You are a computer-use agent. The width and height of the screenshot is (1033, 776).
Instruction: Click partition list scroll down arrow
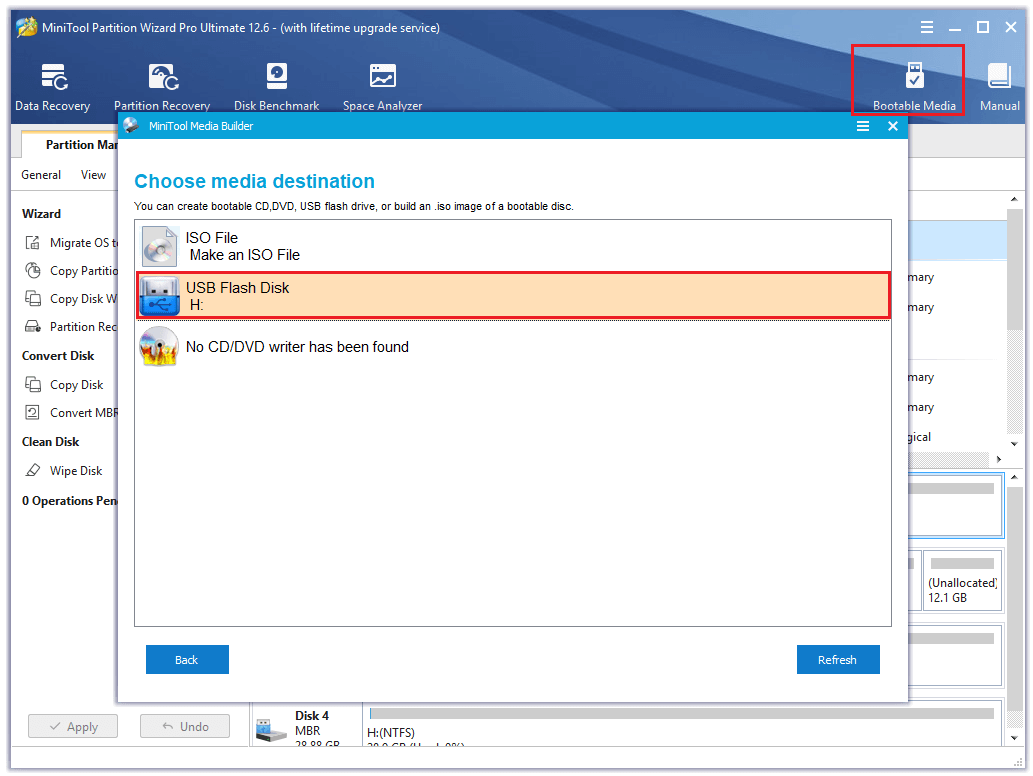(1015, 443)
